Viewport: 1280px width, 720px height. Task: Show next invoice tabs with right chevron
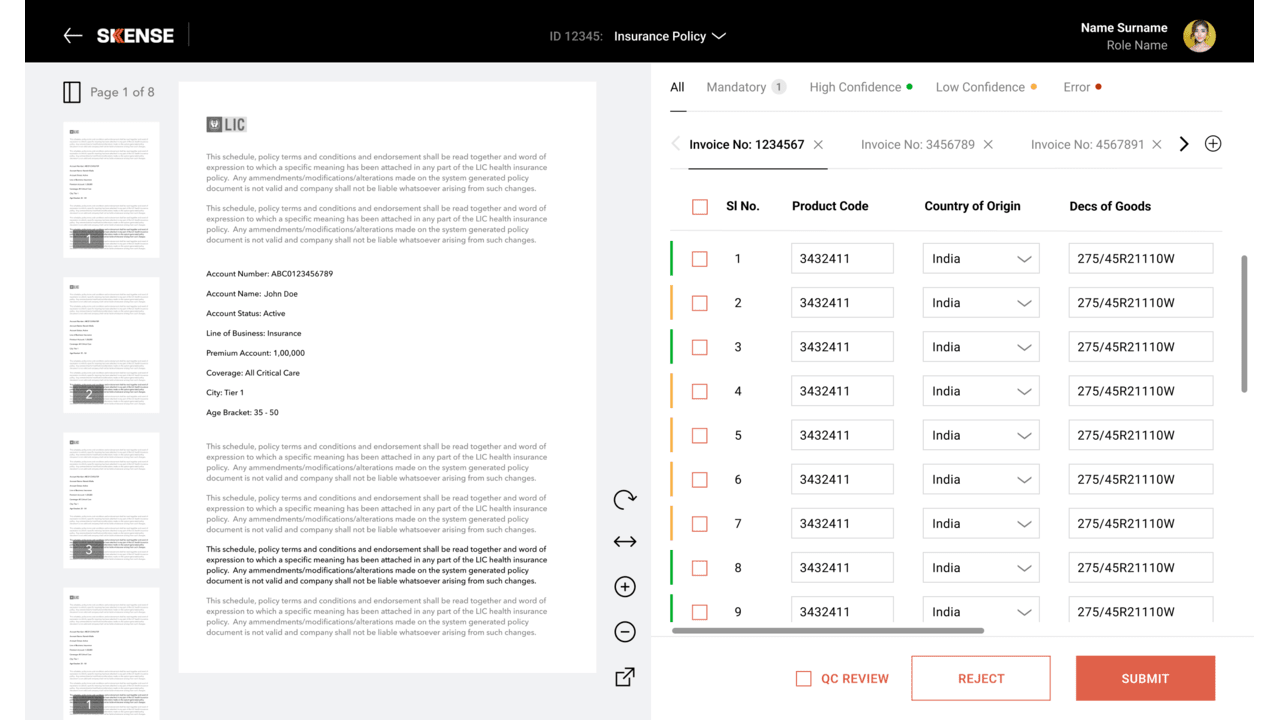coord(1184,144)
